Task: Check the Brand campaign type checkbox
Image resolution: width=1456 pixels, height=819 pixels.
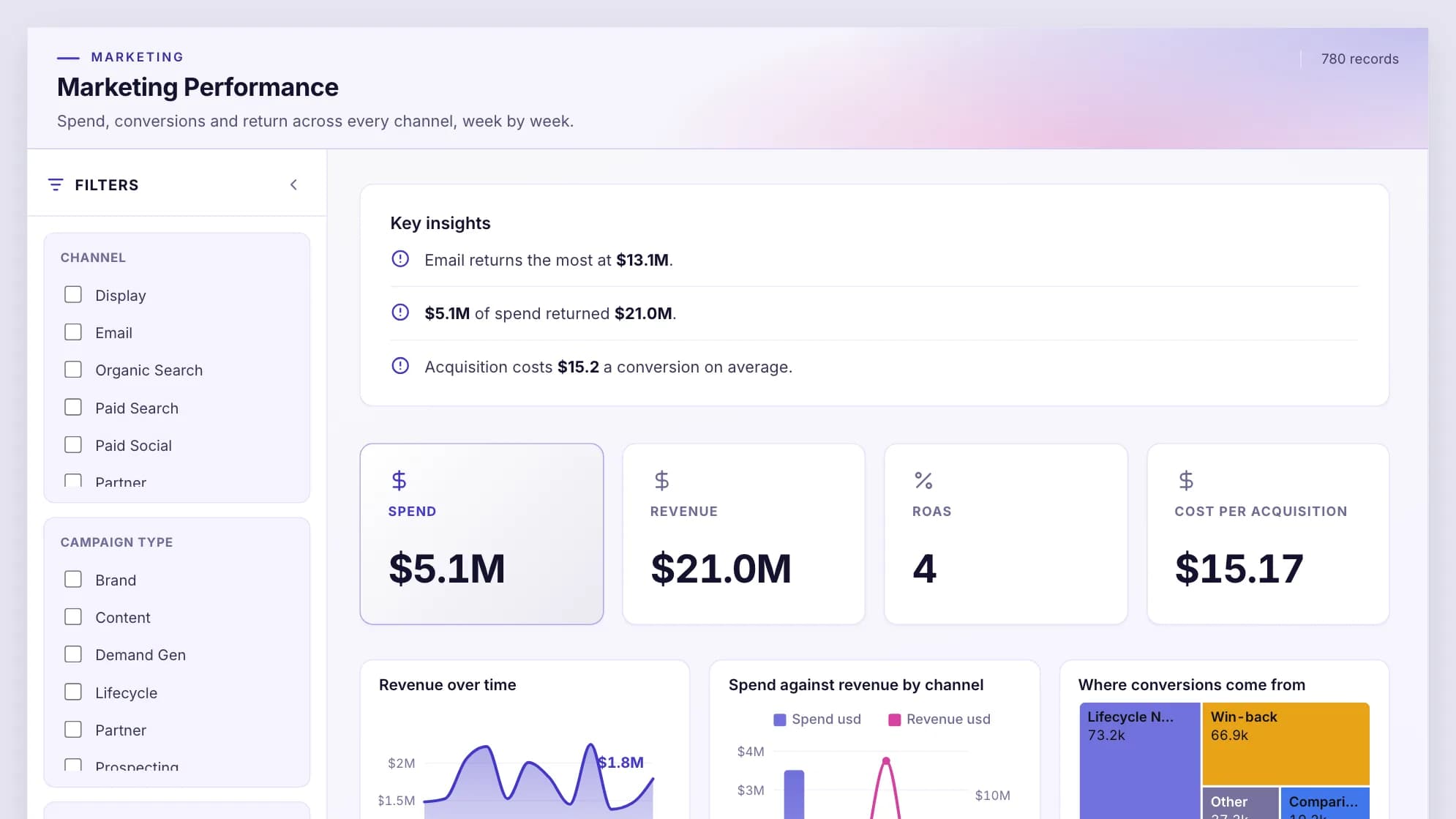Action: tap(73, 579)
